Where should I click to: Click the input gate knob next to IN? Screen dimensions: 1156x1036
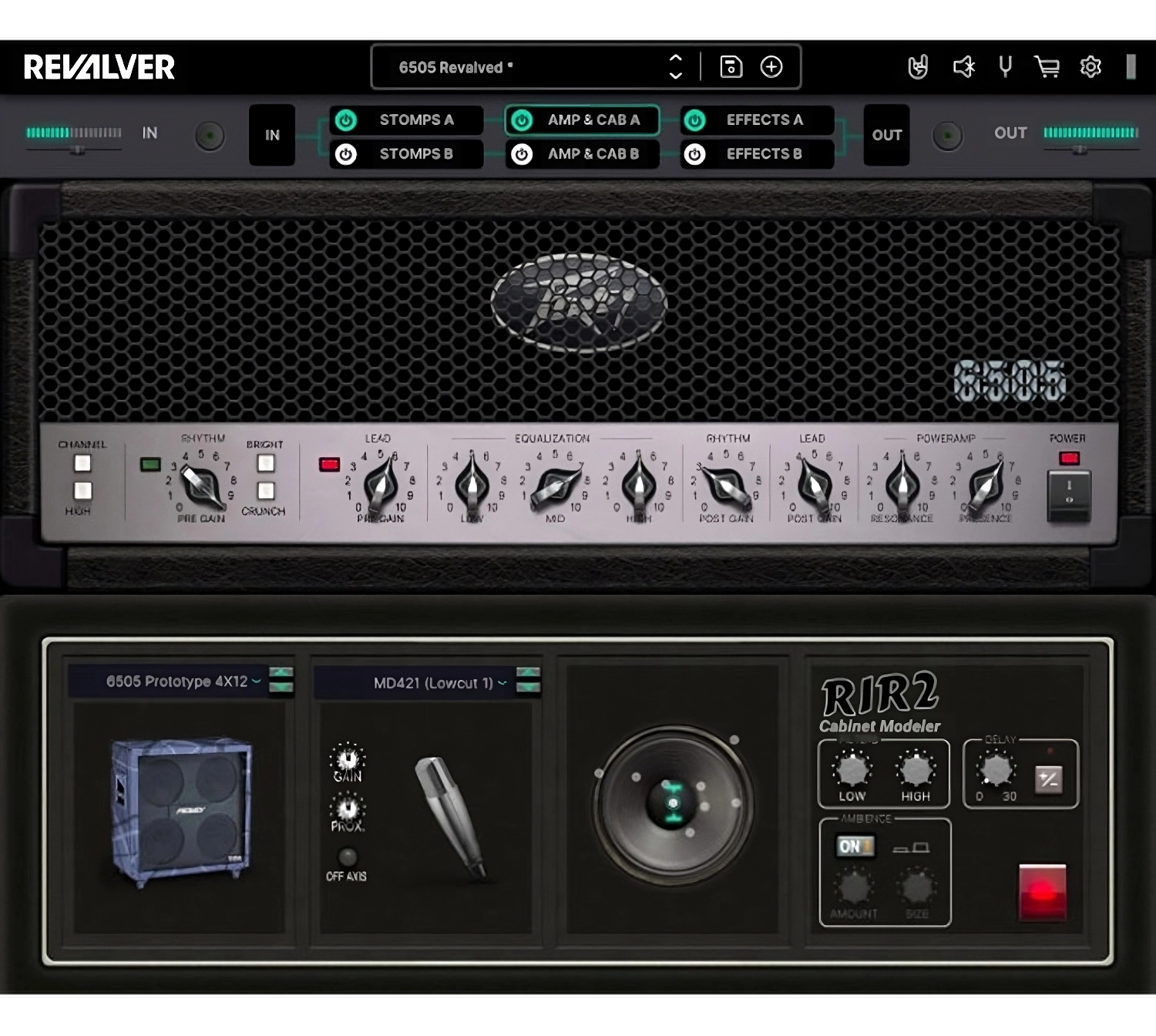209,136
